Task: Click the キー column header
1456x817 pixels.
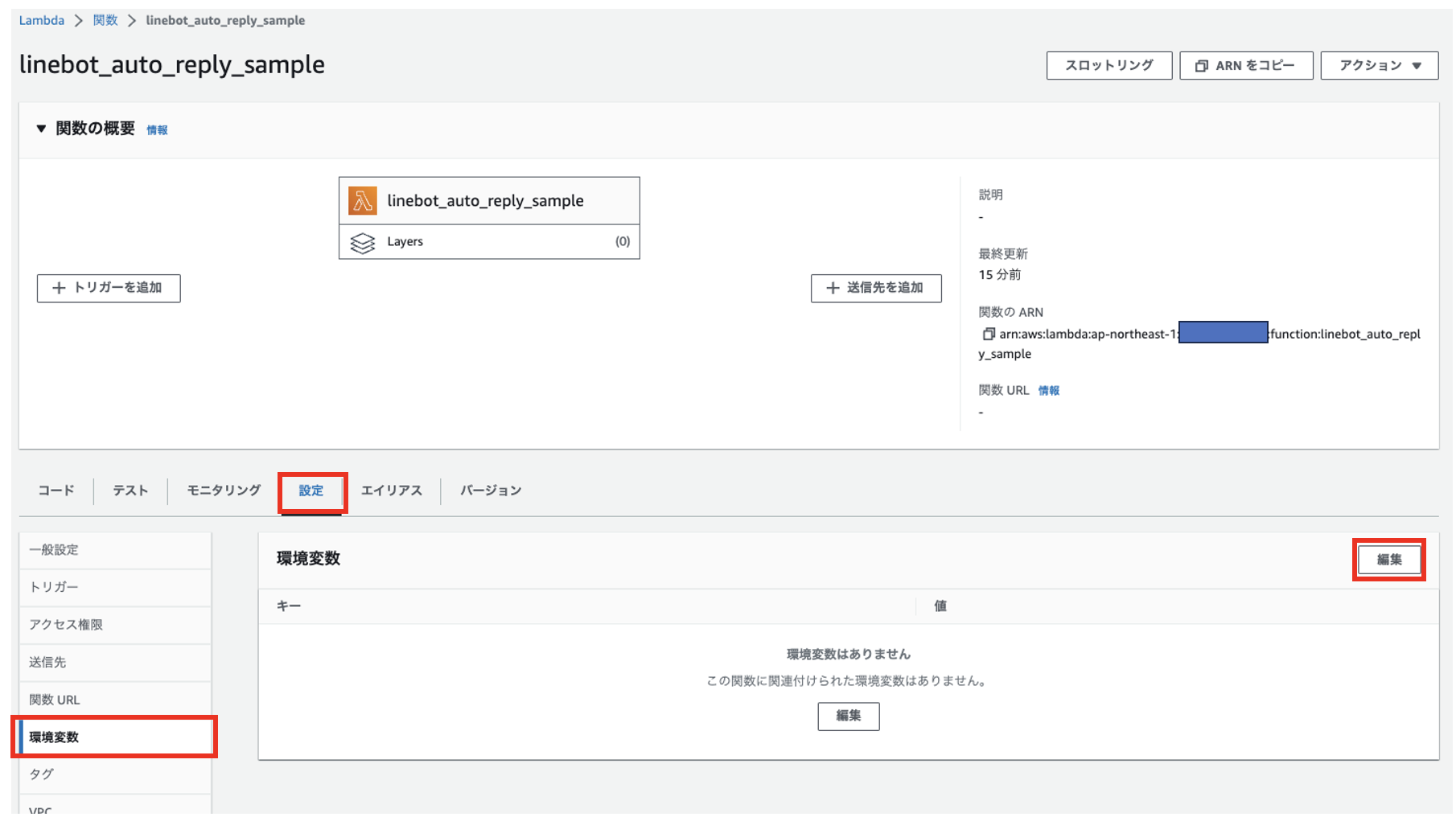Action: point(289,606)
